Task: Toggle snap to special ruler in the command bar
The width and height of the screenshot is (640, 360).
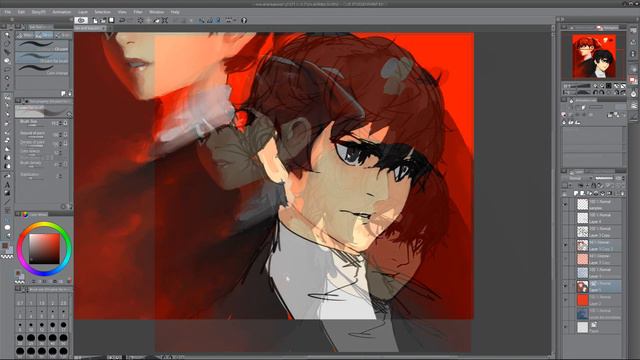Action: (x=210, y=20)
